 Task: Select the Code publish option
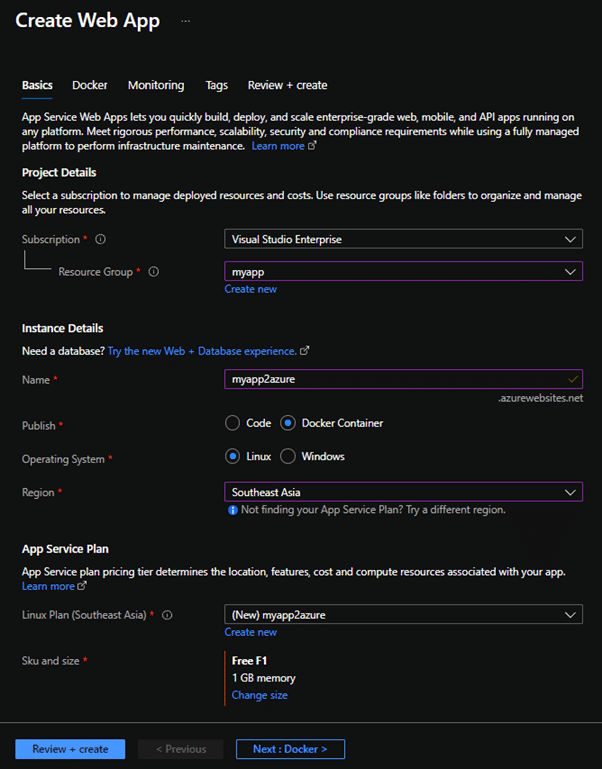click(x=233, y=423)
